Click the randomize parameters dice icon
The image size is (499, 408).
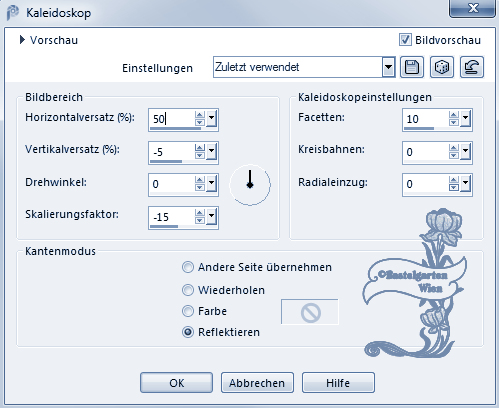coord(442,67)
